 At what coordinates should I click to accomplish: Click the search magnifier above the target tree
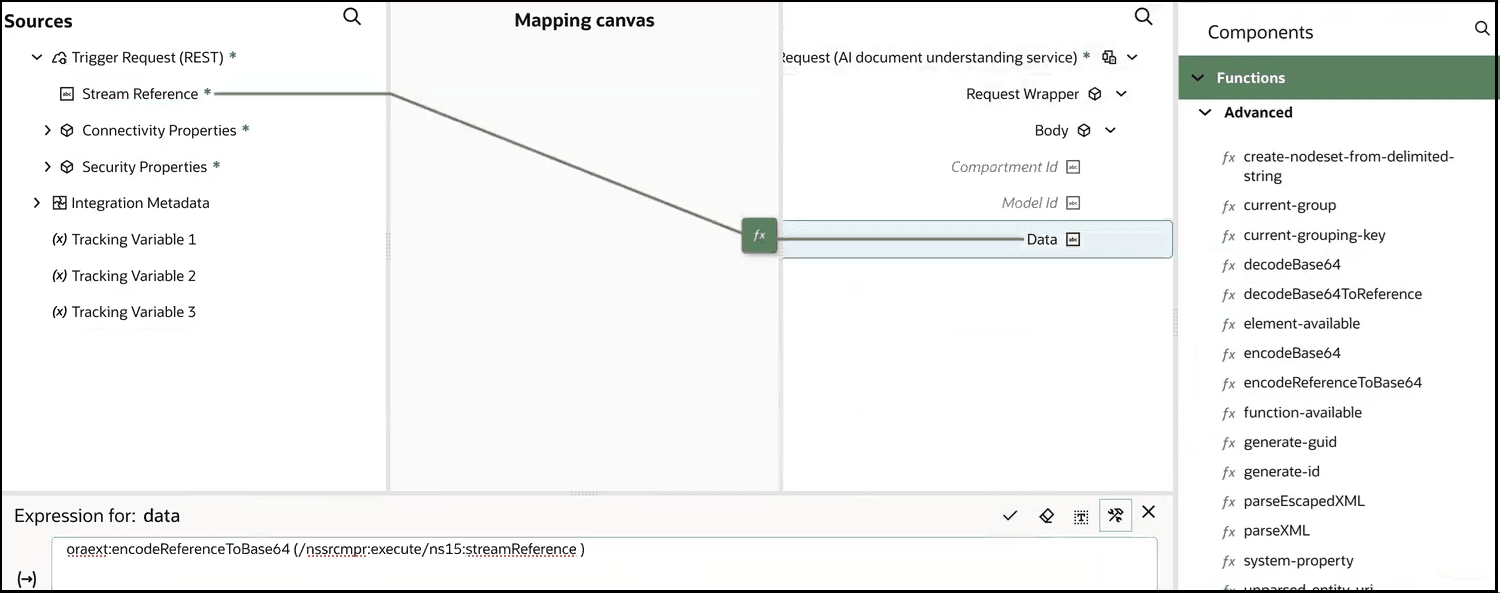click(x=1143, y=17)
